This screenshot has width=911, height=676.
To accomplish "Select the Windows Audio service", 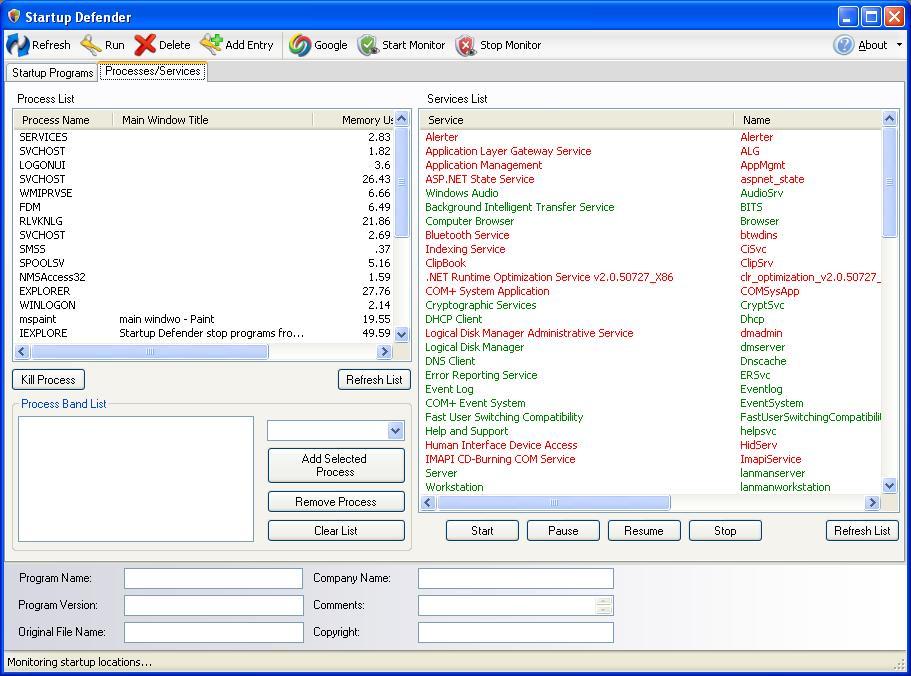I will click(651, 193).
